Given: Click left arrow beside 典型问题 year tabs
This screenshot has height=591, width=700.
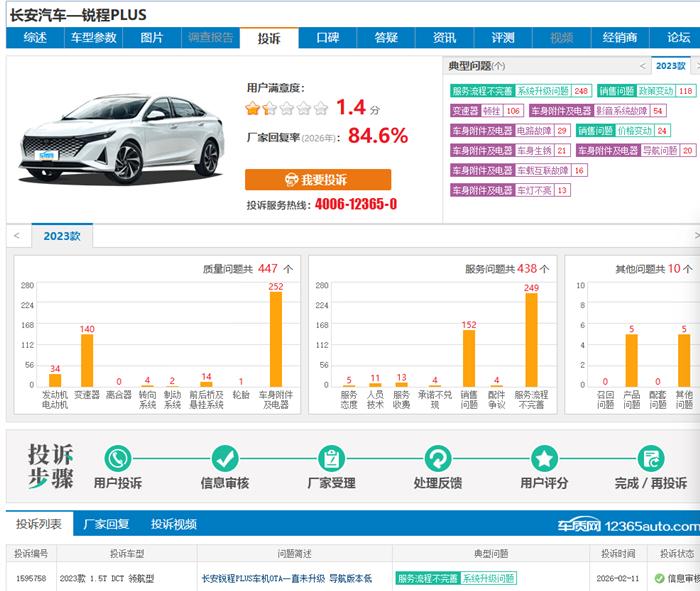Looking at the screenshot, I should point(641,65).
